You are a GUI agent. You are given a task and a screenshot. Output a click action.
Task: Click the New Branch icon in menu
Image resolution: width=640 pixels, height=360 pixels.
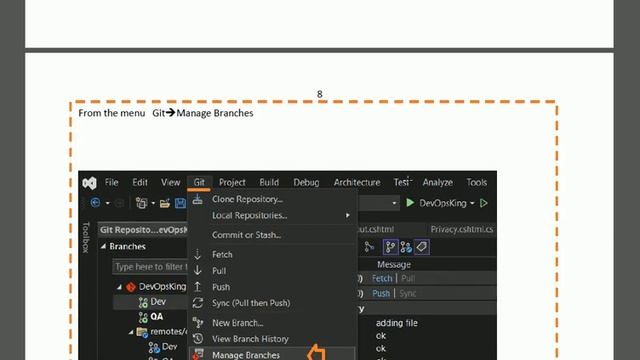[x=198, y=323]
